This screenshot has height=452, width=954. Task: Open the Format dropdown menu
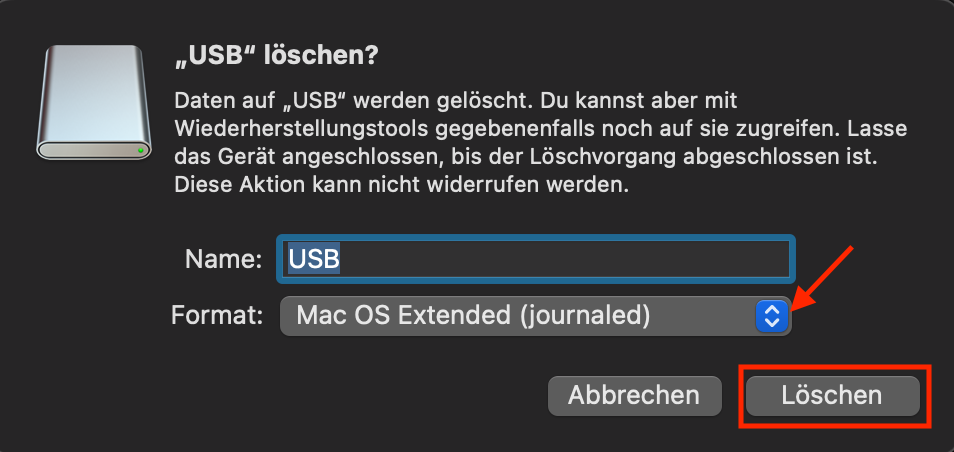(x=535, y=317)
